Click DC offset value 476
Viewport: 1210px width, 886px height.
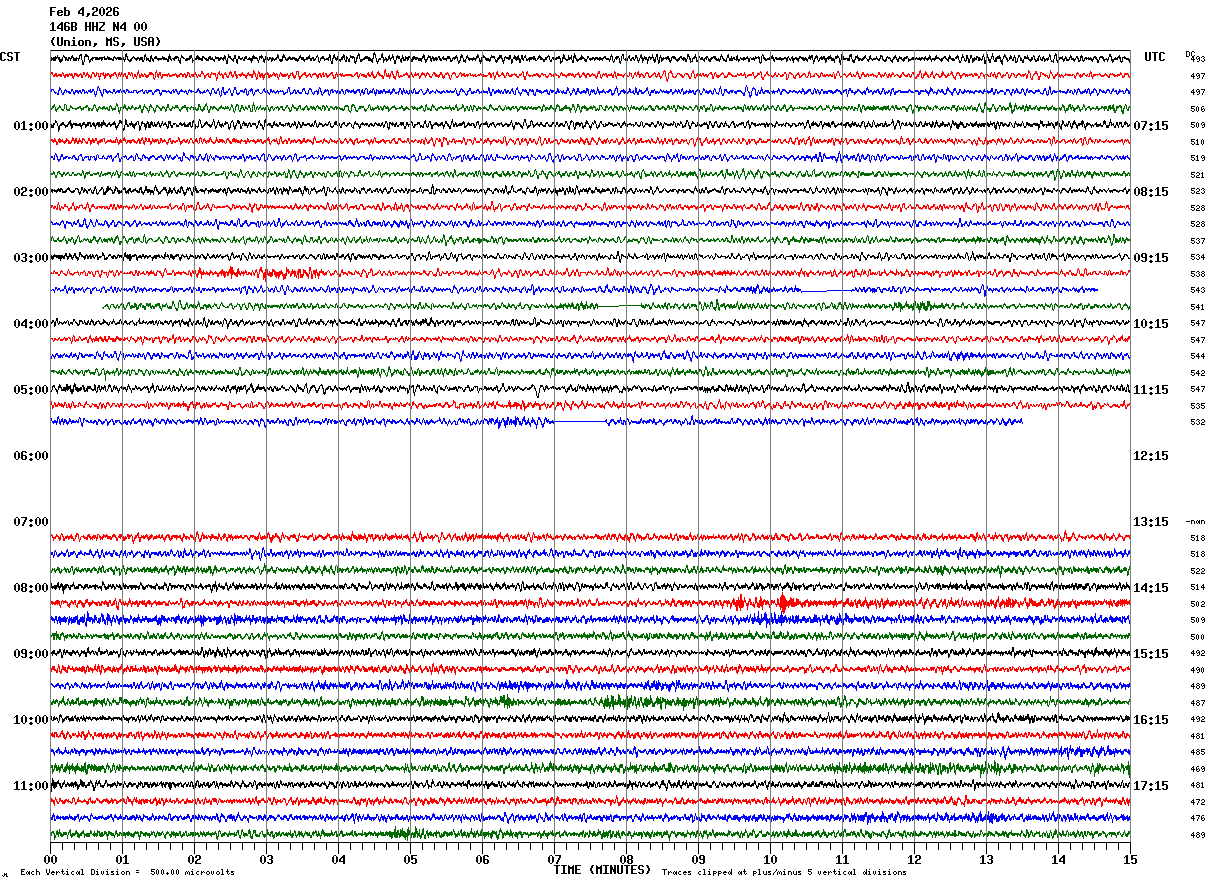tap(1197, 818)
